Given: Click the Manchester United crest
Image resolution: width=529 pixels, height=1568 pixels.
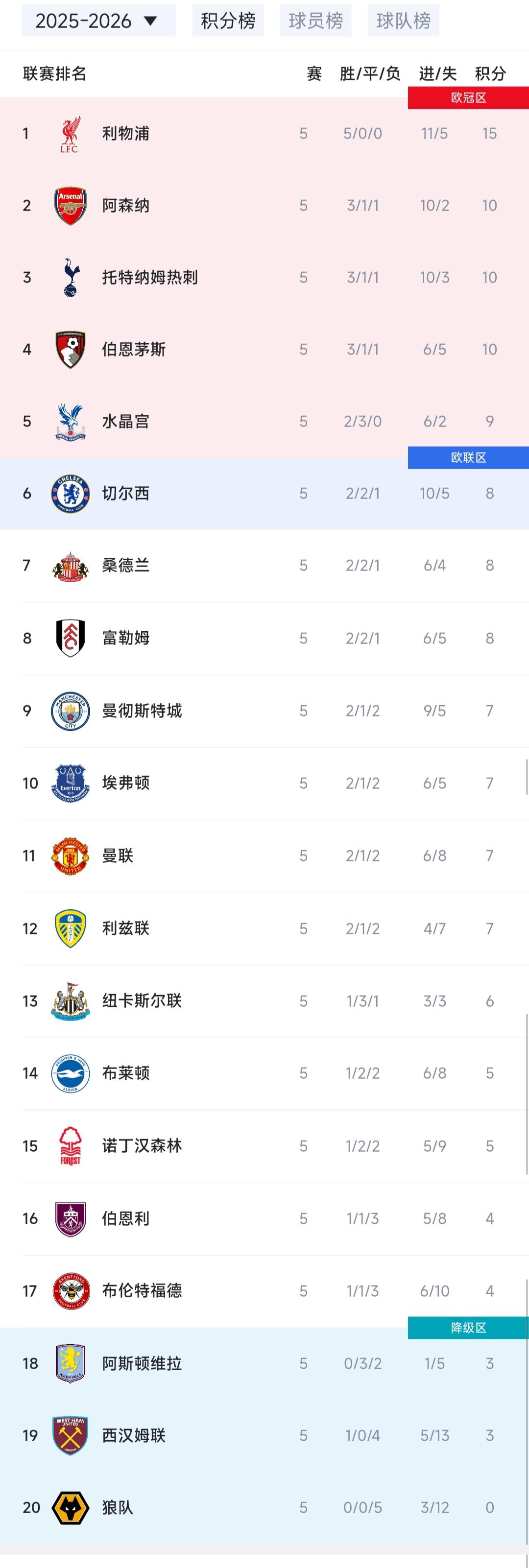Looking at the screenshot, I should pyautogui.click(x=70, y=856).
